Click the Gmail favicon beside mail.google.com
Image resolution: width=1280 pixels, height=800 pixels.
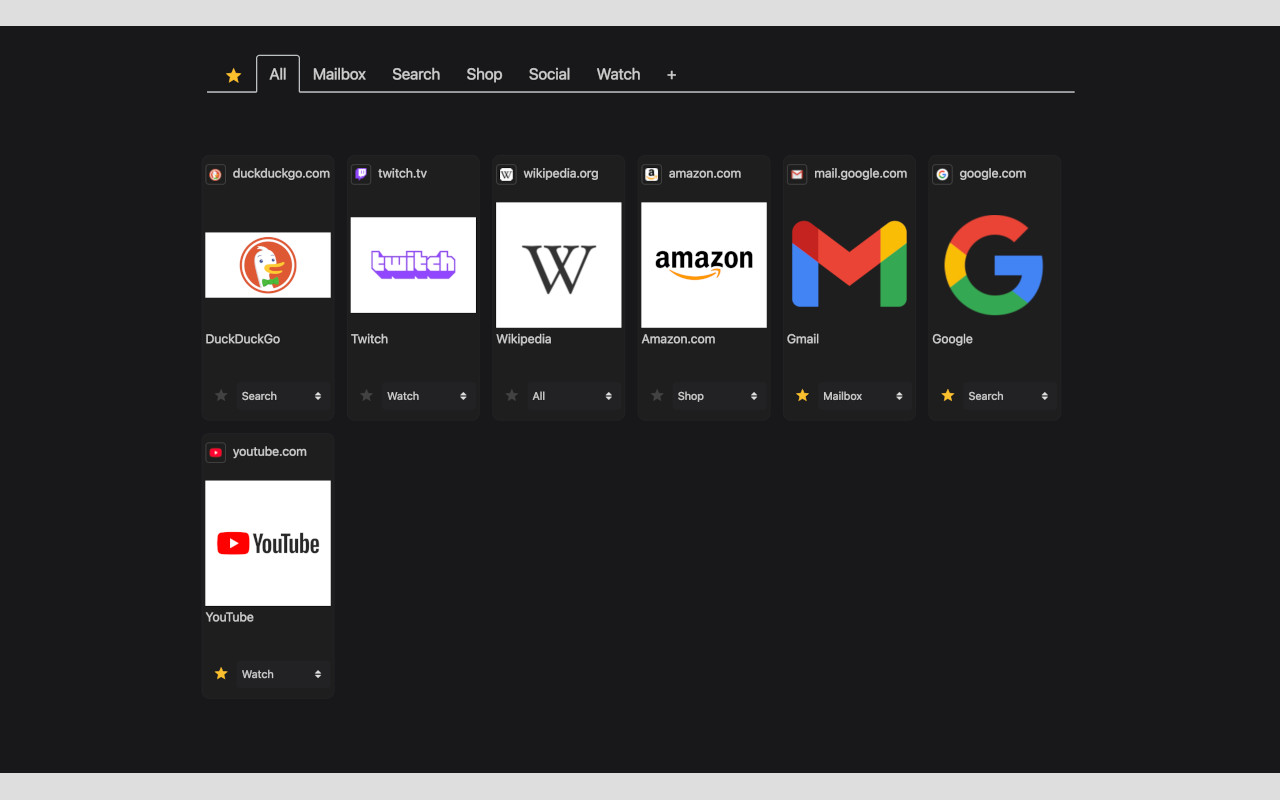(797, 174)
